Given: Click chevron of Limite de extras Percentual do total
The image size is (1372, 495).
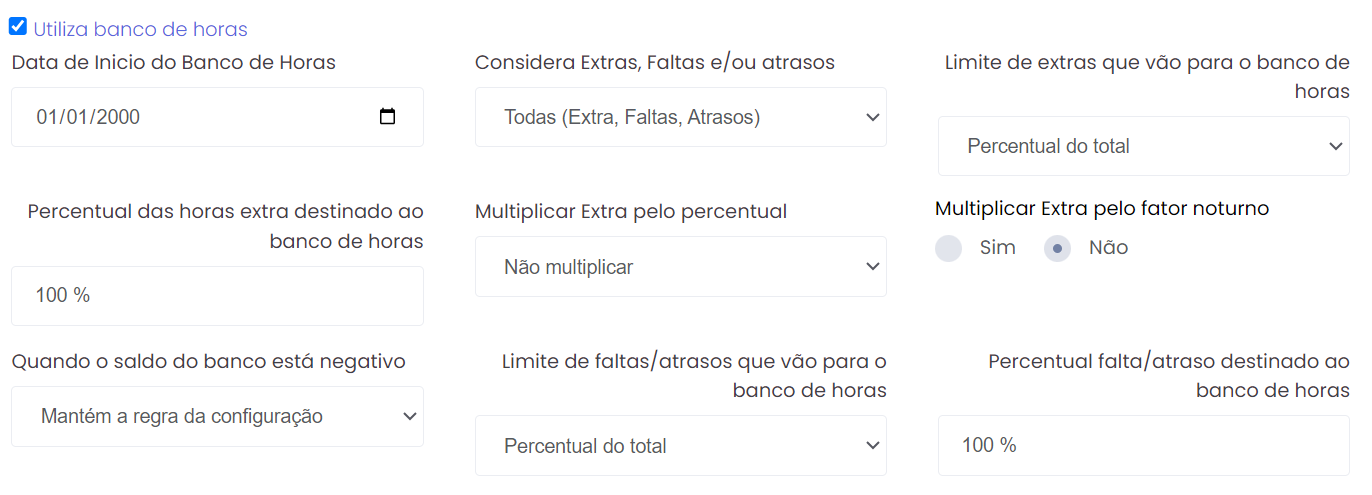Looking at the screenshot, I should pos(1335,146).
